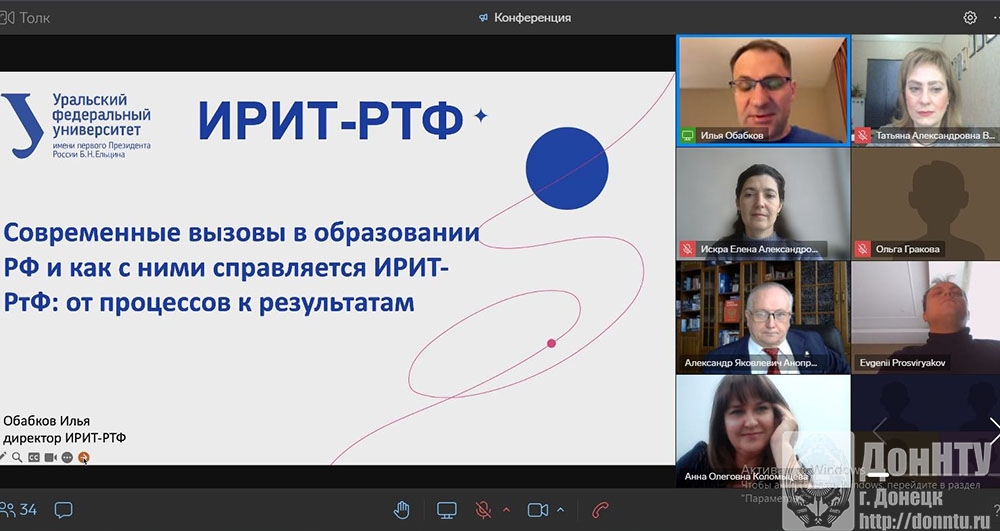Click the muted microphone icon by Ольга Гракова
The height and width of the screenshot is (531, 1000).
point(862,249)
